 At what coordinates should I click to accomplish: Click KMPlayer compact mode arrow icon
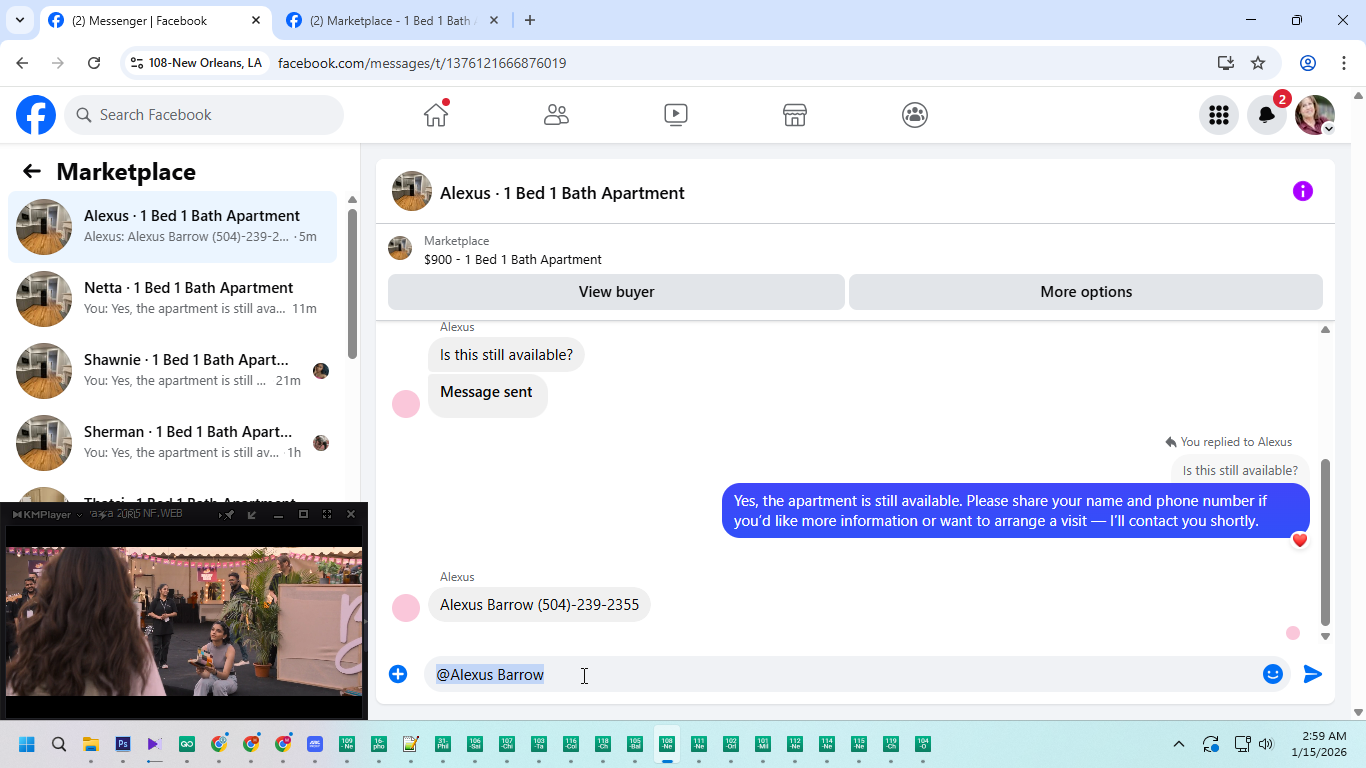coord(252,514)
